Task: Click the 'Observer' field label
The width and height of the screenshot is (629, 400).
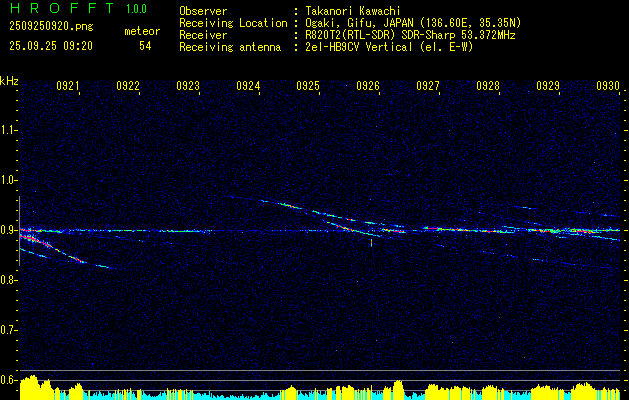Action: coord(203,11)
